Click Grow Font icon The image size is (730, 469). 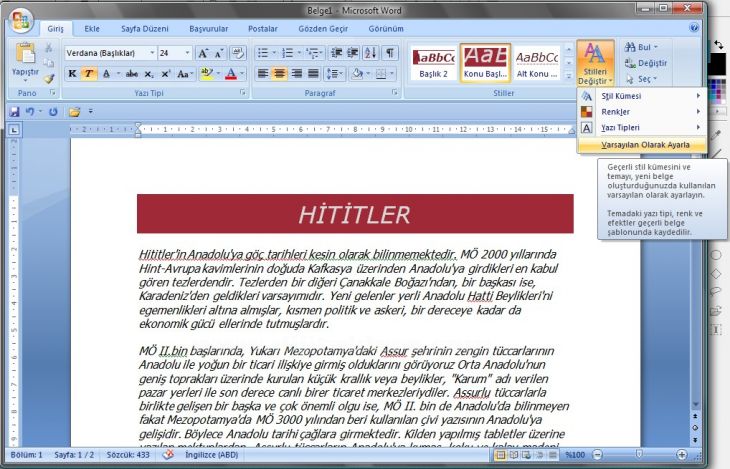tap(203, 53)
